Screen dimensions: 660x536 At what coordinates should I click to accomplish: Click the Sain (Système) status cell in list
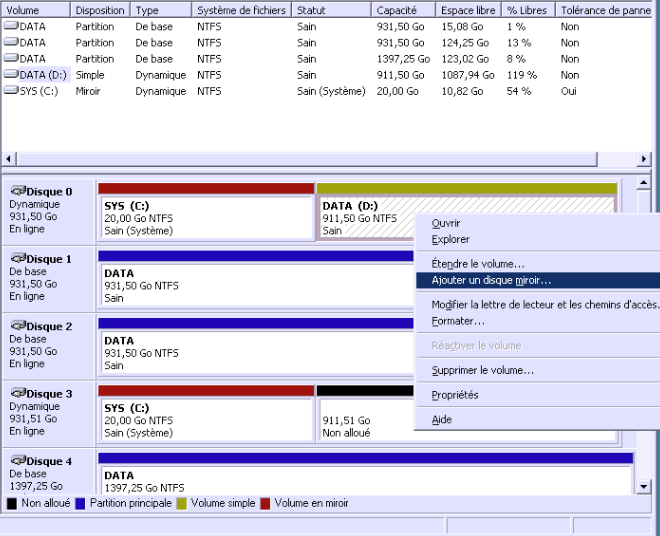(x=331, y=91)
